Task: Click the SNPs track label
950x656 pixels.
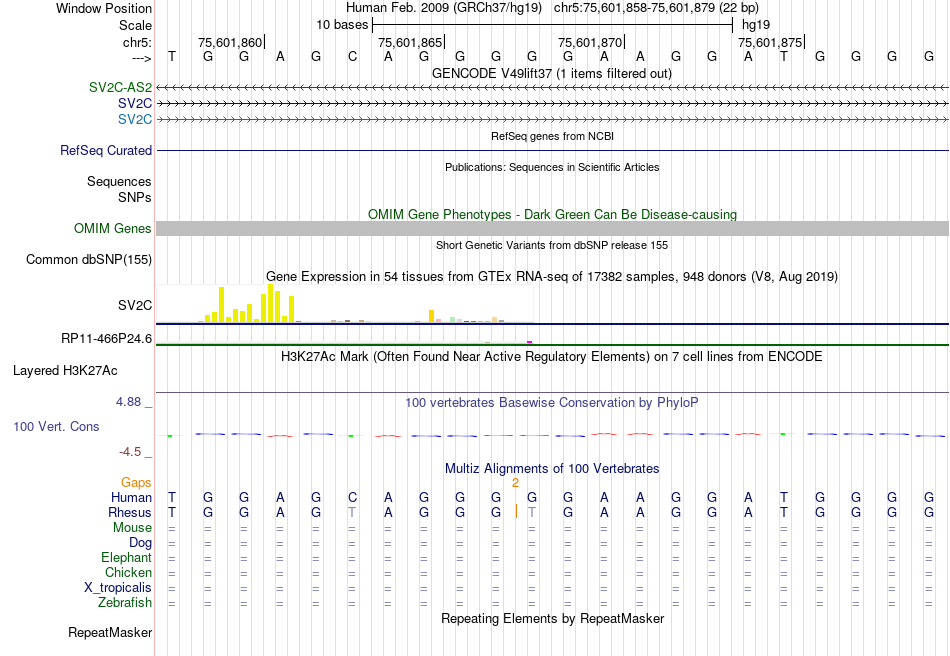Action: tap(135, 197)
